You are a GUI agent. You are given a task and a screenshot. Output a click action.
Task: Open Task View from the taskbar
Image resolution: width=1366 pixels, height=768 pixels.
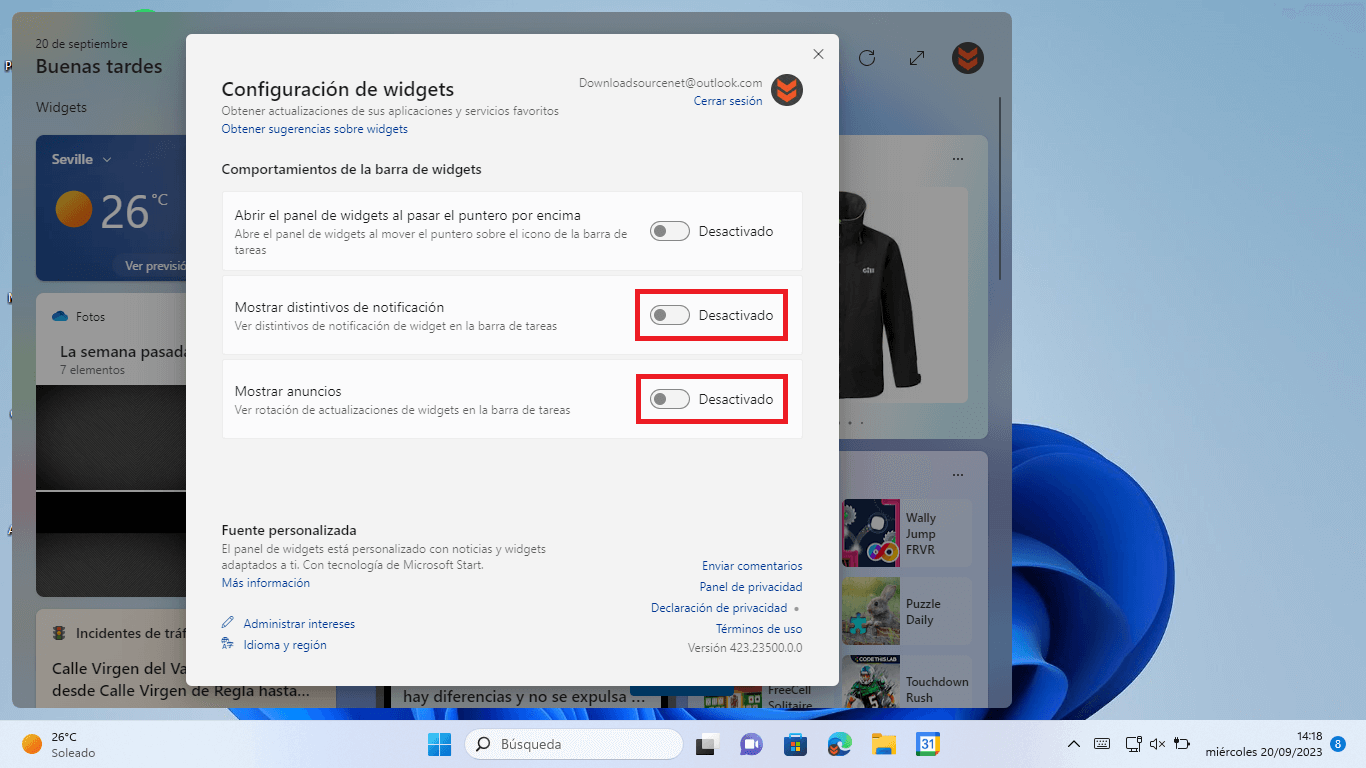pyautogui.click(x=709, y=744)
